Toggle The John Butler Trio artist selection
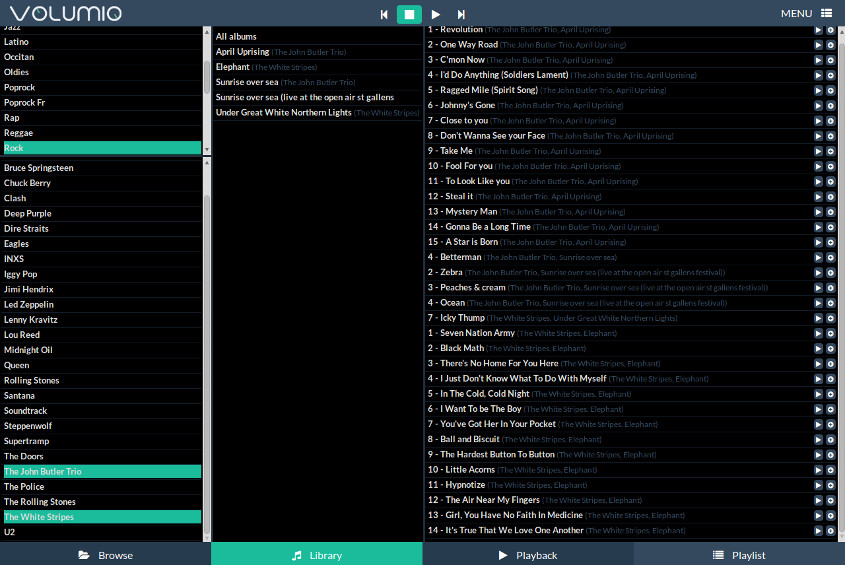Viewport: 845px width, 565px height. (x=100, y=471)
